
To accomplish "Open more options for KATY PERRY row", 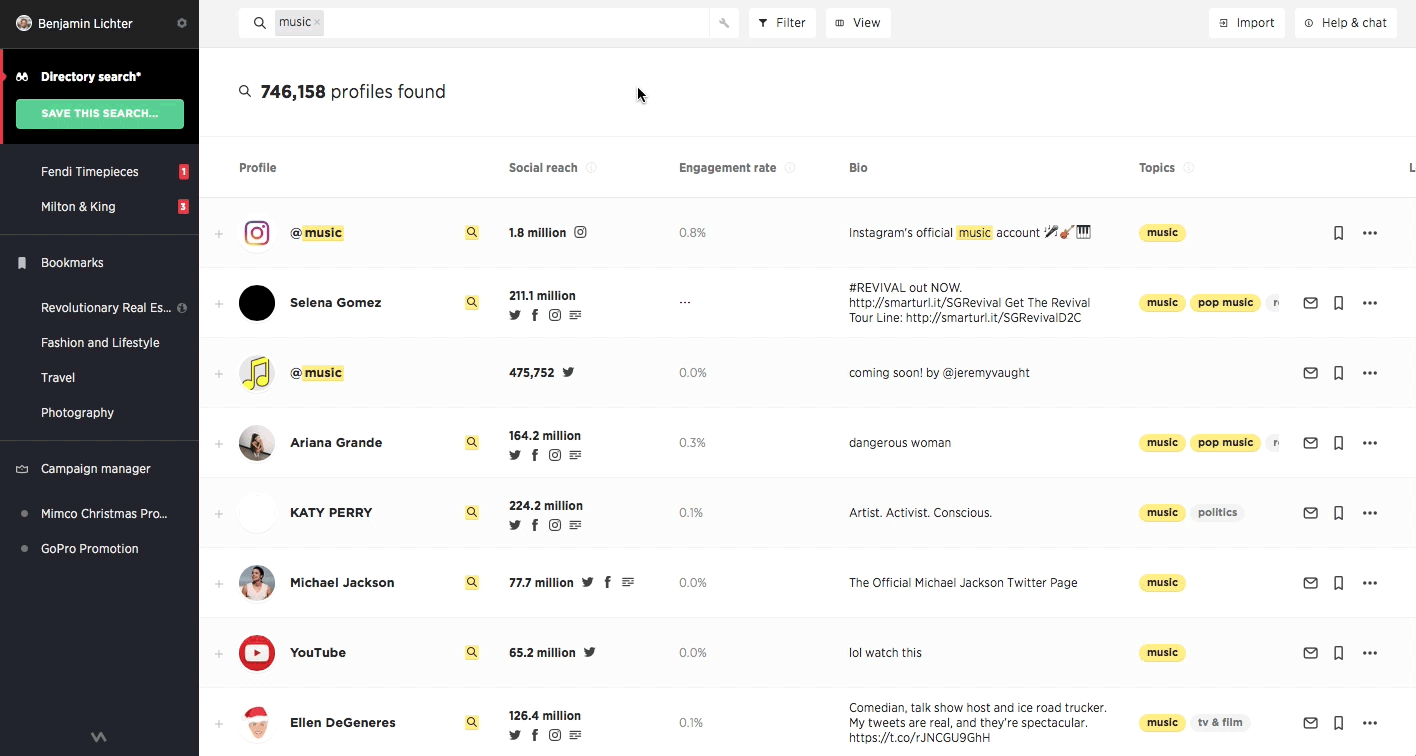I will click(1370, 513).
